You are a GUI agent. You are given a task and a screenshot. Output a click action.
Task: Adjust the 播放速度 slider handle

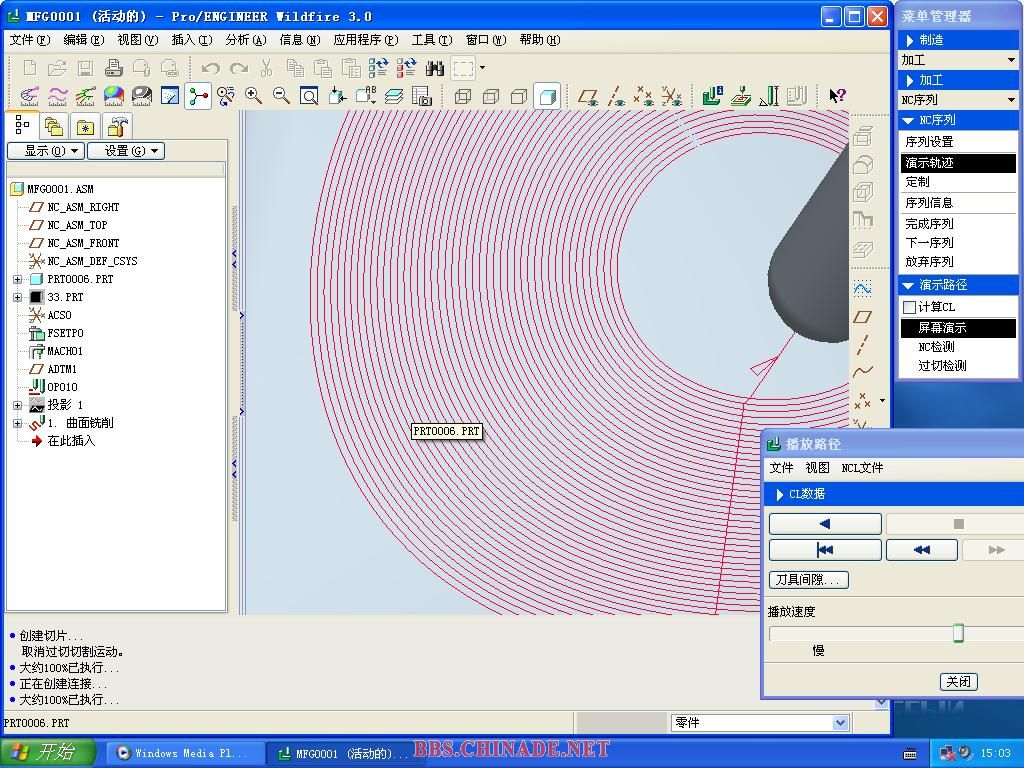(958, 633)
